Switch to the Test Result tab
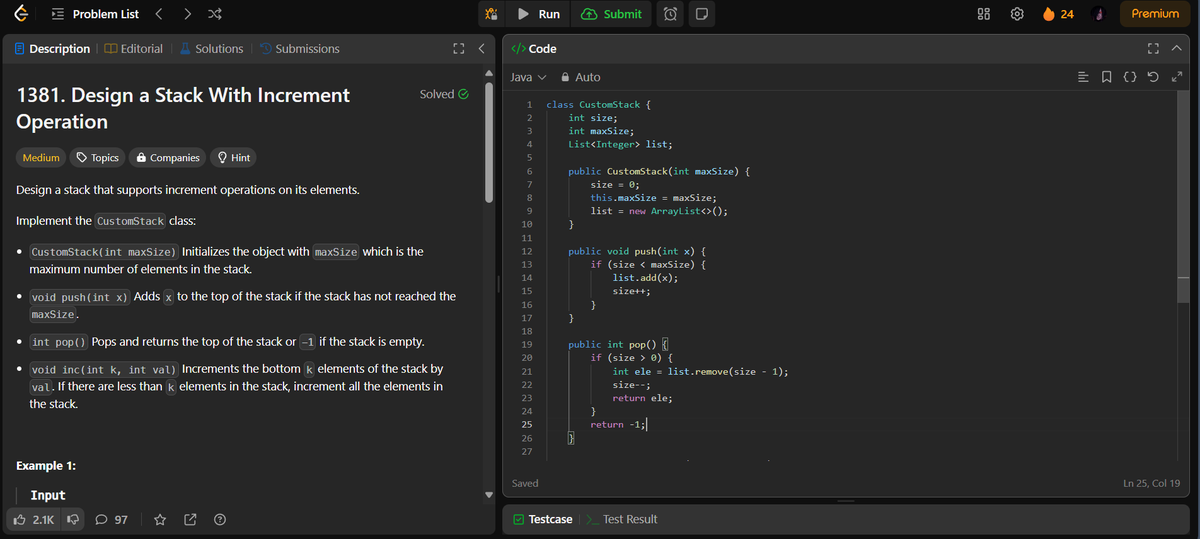 tap(621, 519)
